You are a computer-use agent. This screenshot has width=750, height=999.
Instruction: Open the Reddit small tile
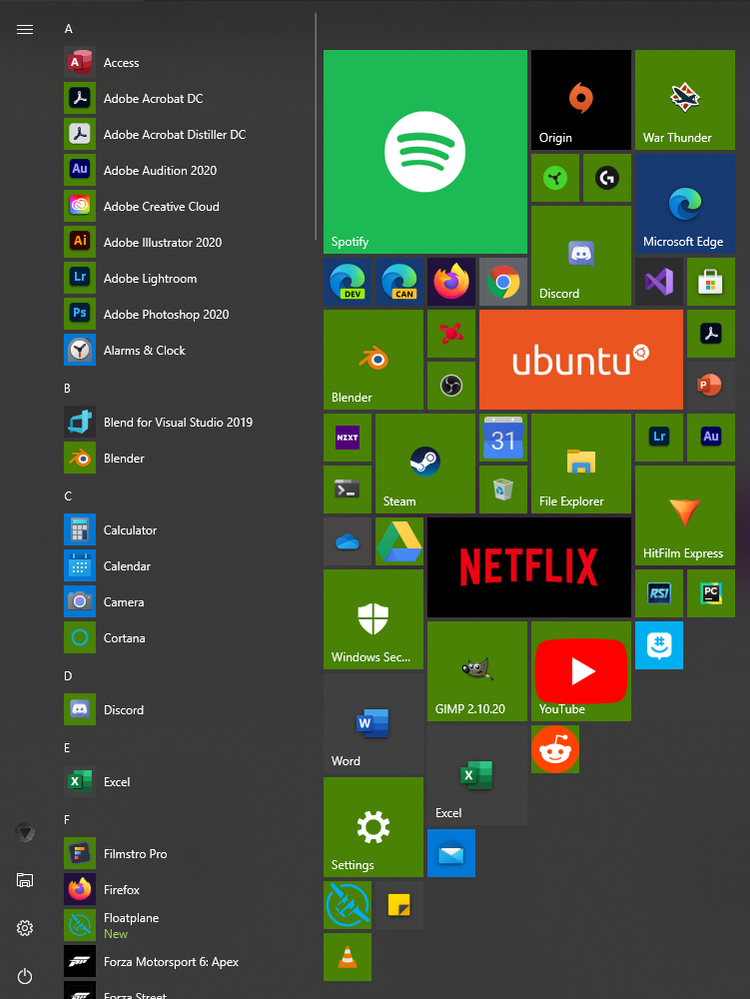click(555, 749)
